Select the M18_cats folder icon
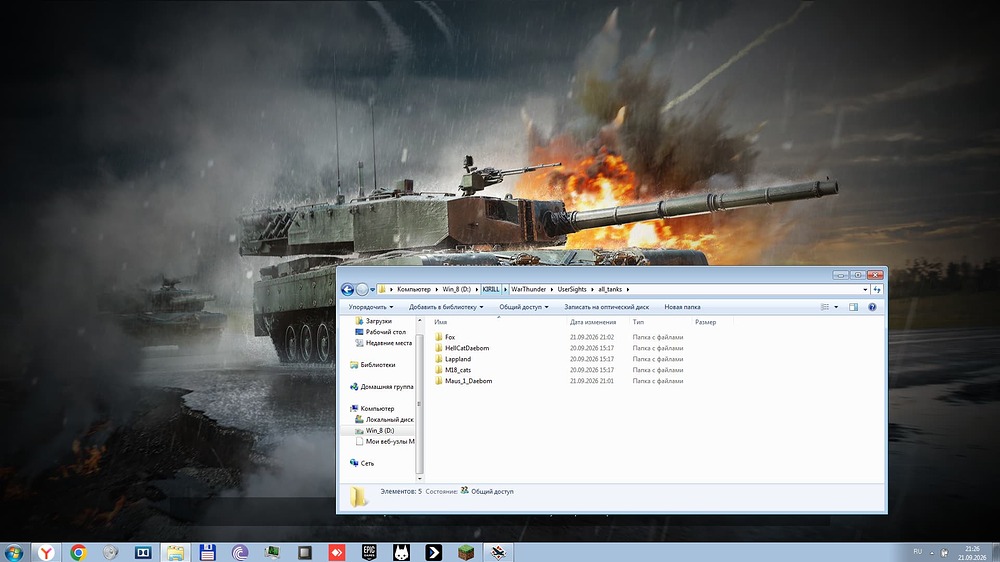Viewport: 1000px width, 562px height. point(438,370)
